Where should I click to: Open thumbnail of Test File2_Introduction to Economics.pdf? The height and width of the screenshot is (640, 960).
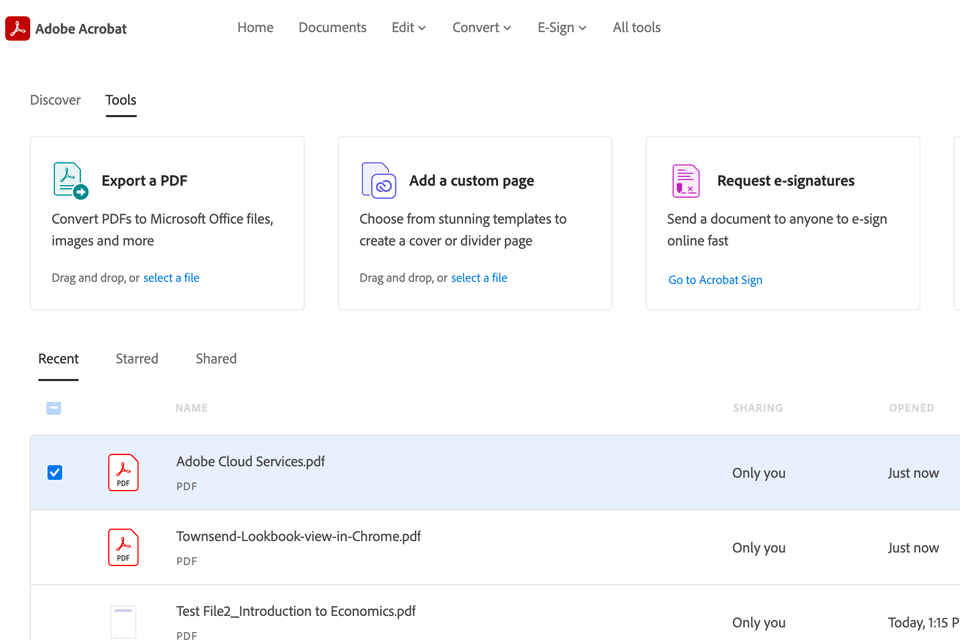(123, 621)
